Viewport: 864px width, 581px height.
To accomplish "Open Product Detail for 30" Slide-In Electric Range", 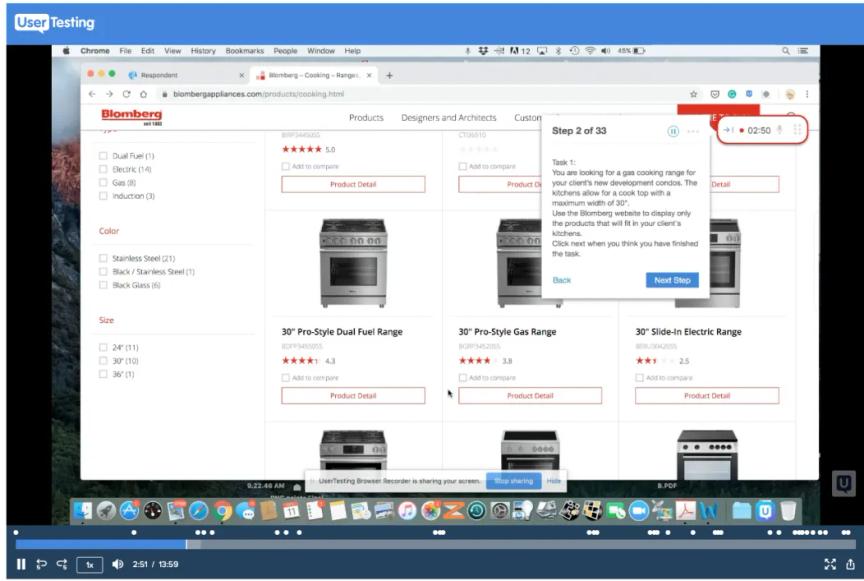I will [x=707, y=396].
